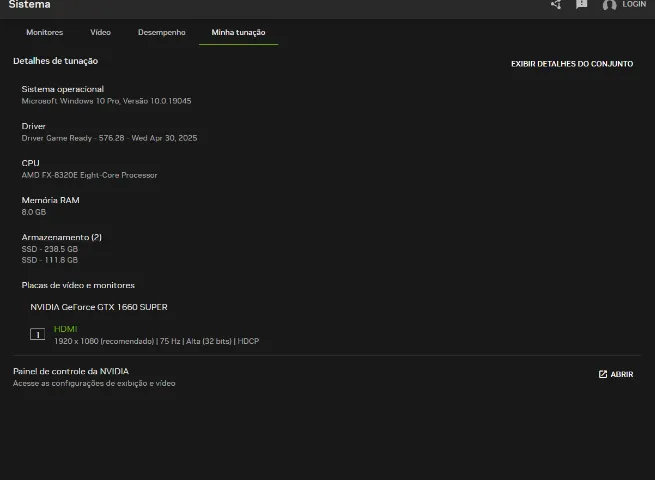655x480 pixels.
Task: Switch to the Monitores tab
Action: pyautogui.click(x=45, y=32)
